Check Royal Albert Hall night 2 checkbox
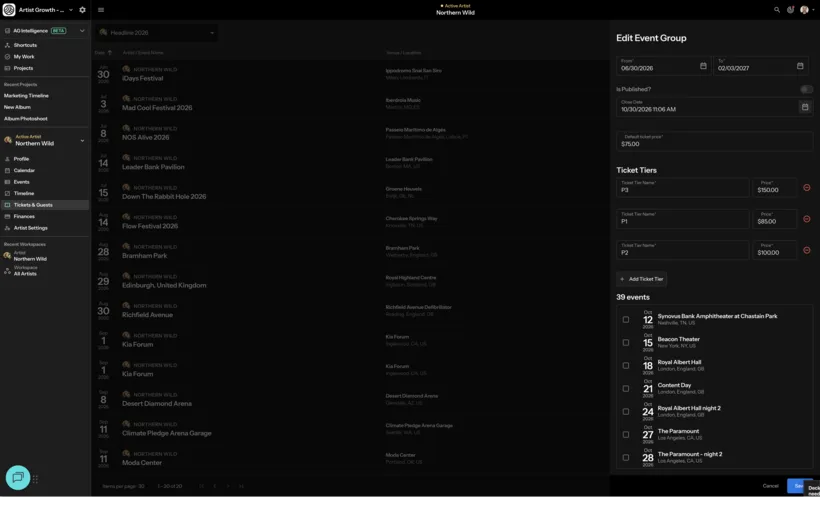 pos(625,412)
